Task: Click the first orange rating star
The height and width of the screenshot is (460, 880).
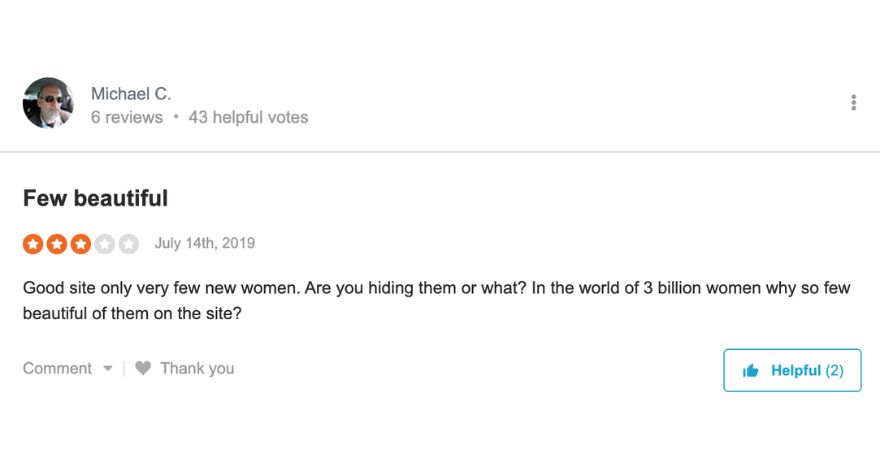Action: [33, 244]
